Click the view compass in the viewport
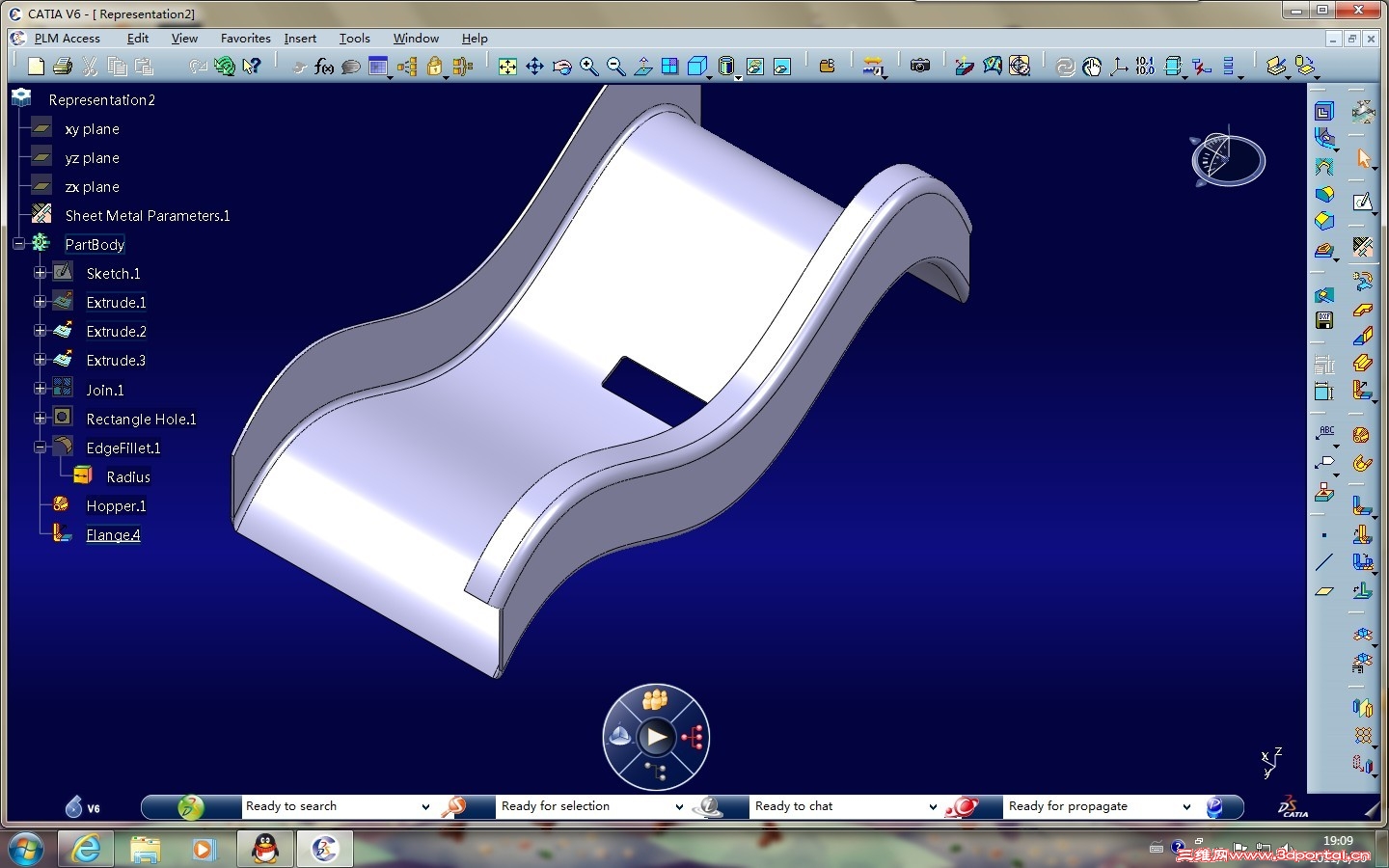This screenshot has width=1389, height=868. pos(1227,158)
